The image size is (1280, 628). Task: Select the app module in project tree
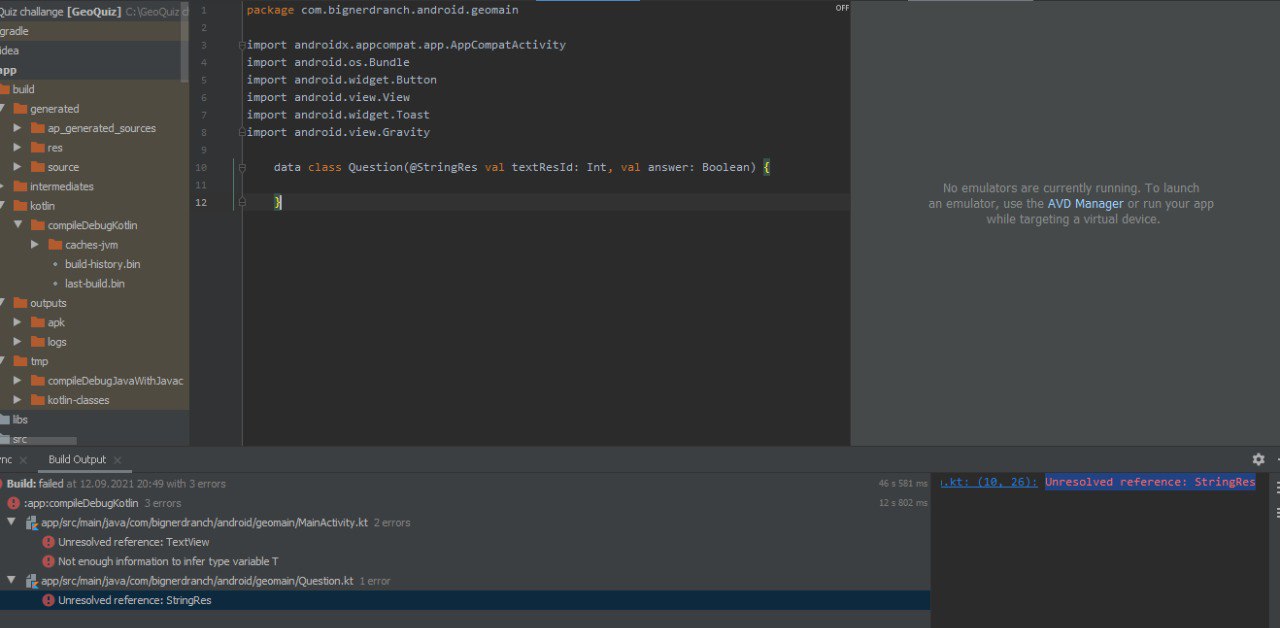pyautogui.click(x=8, y=70)
